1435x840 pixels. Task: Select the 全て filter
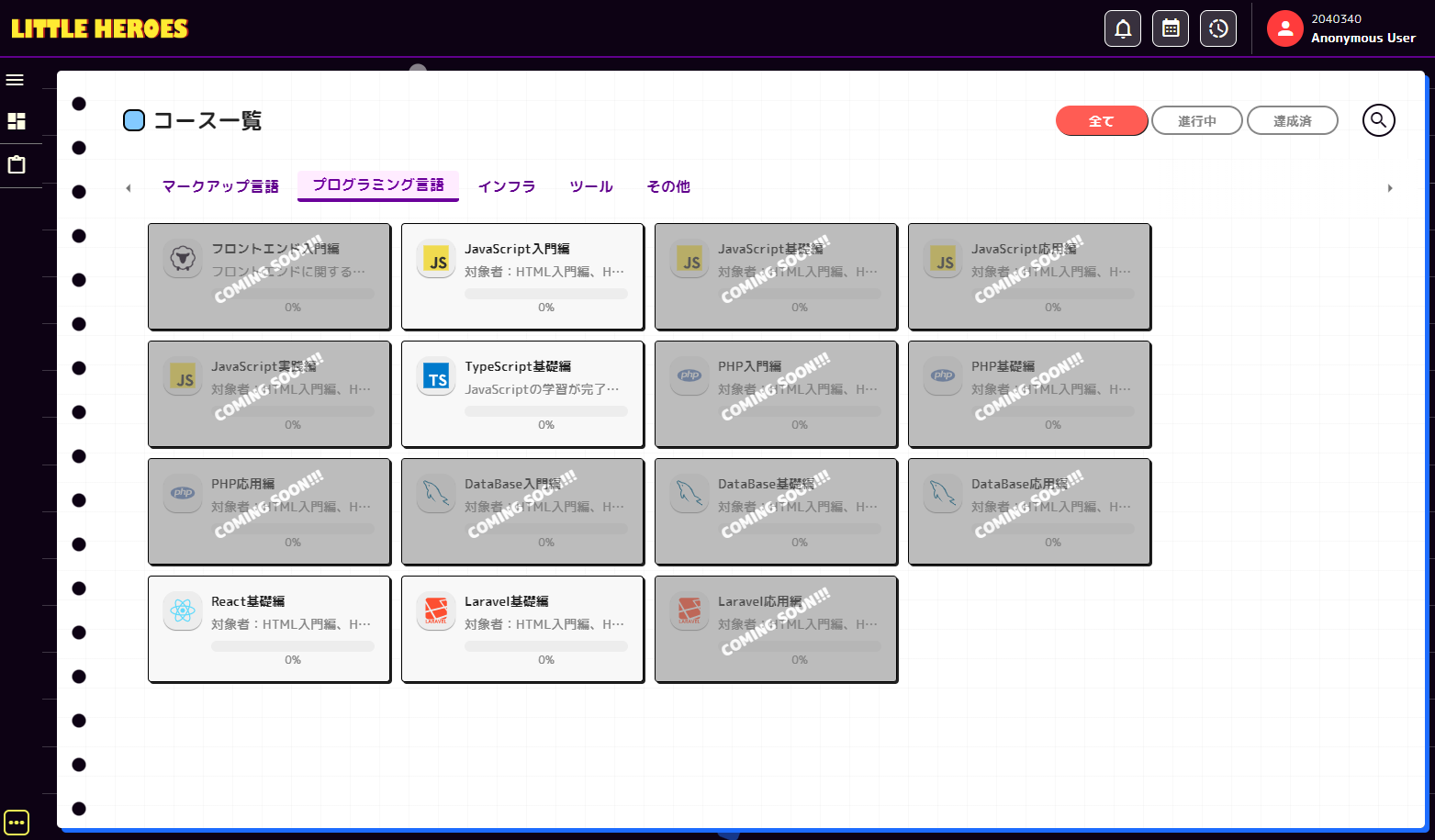pyautogui.click(x=1102, y=121)
